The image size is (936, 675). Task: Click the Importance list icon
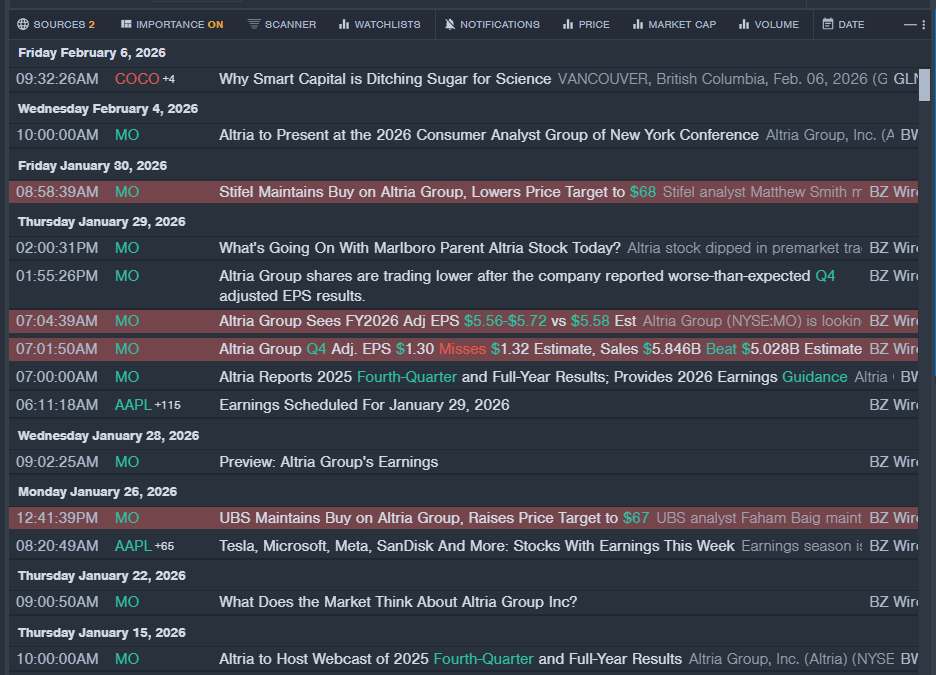click(x=126, y=24)
